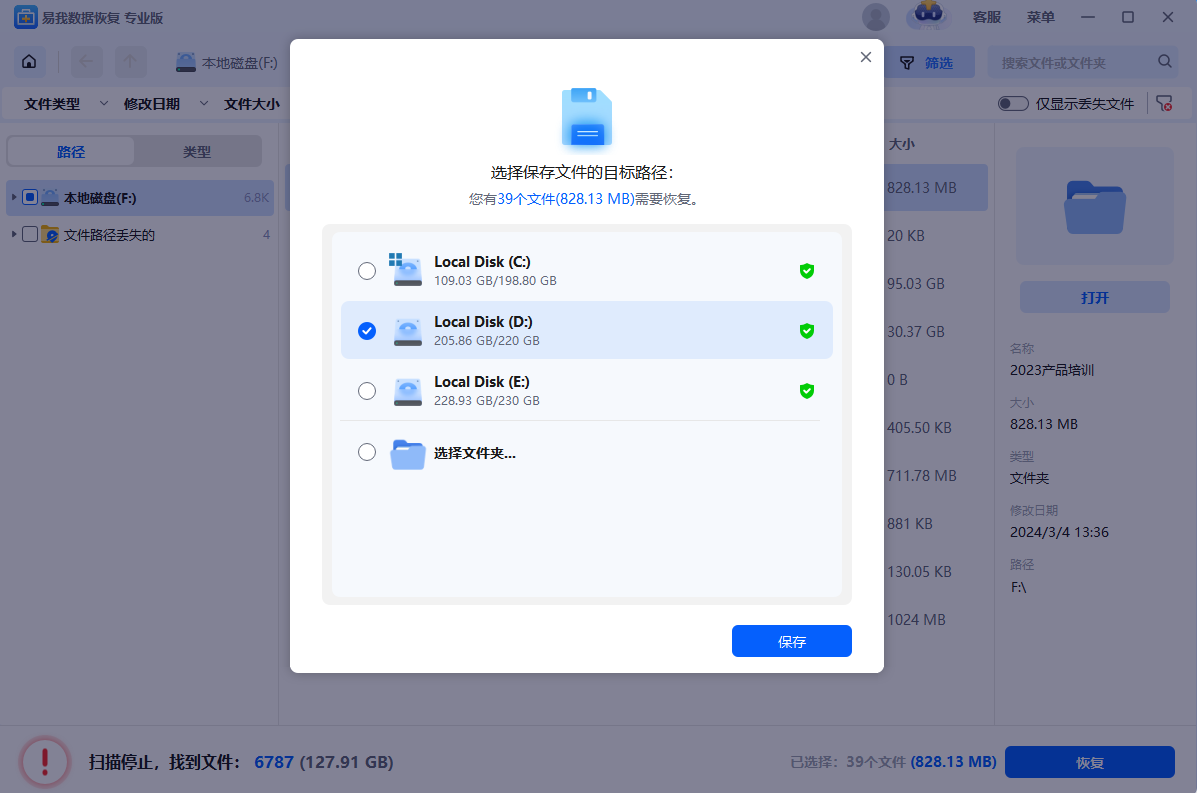Screen dimensions: 1197x793
Task: Click the search magnifier icon
Action: click(x=1165, y=62)
